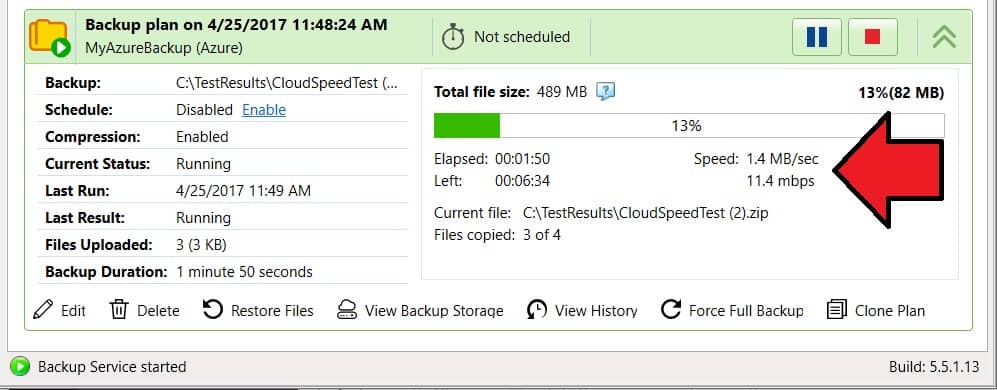Viewport: 997px width, 390px height.
Task: Click the Force Full Backup refresh icon
Action: [x=671, y=310]
